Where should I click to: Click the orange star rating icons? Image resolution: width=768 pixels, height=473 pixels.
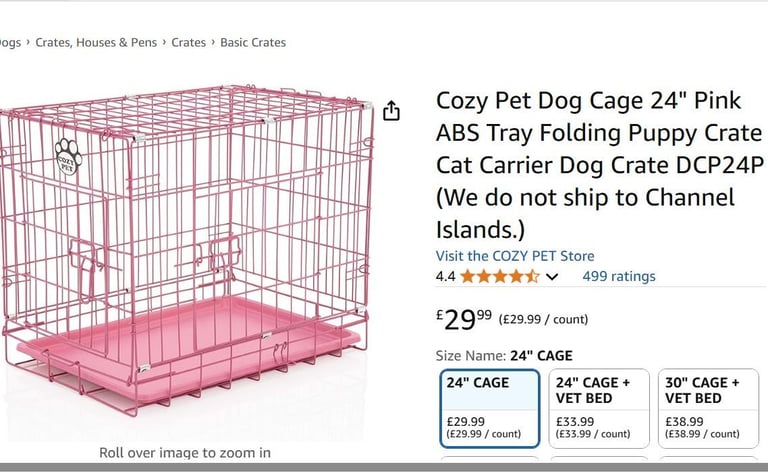500,277
